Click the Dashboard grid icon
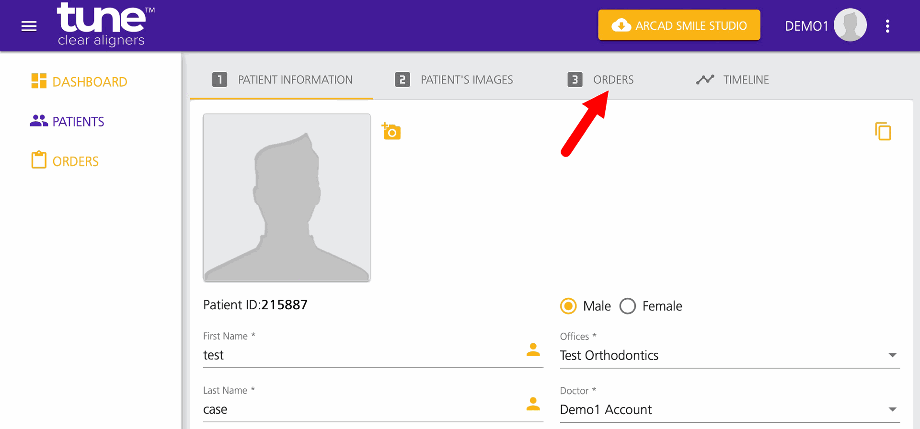Image resolution: width=920 pixels, height=429 pixels. click(38, 81)
